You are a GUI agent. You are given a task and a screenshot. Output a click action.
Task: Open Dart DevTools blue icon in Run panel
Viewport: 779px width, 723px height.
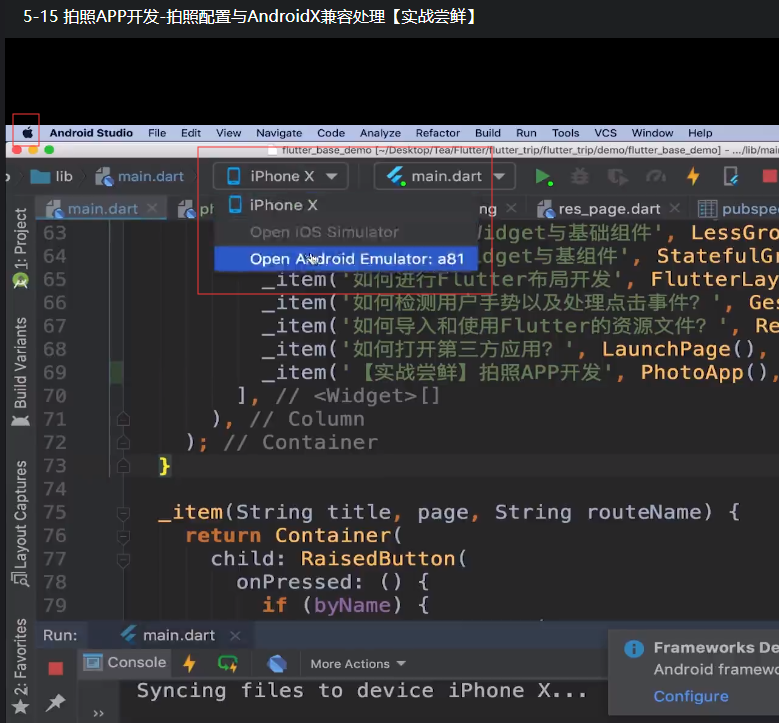[278, 663]
